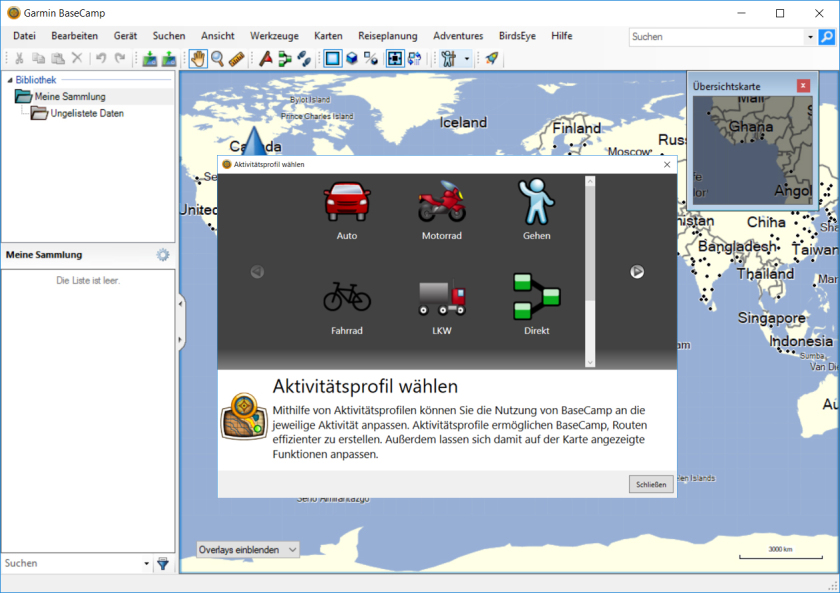This screenshot has width=840, height=593.
Task: Select the zoom magnifier tool
Action: click(x=217, y=59)
